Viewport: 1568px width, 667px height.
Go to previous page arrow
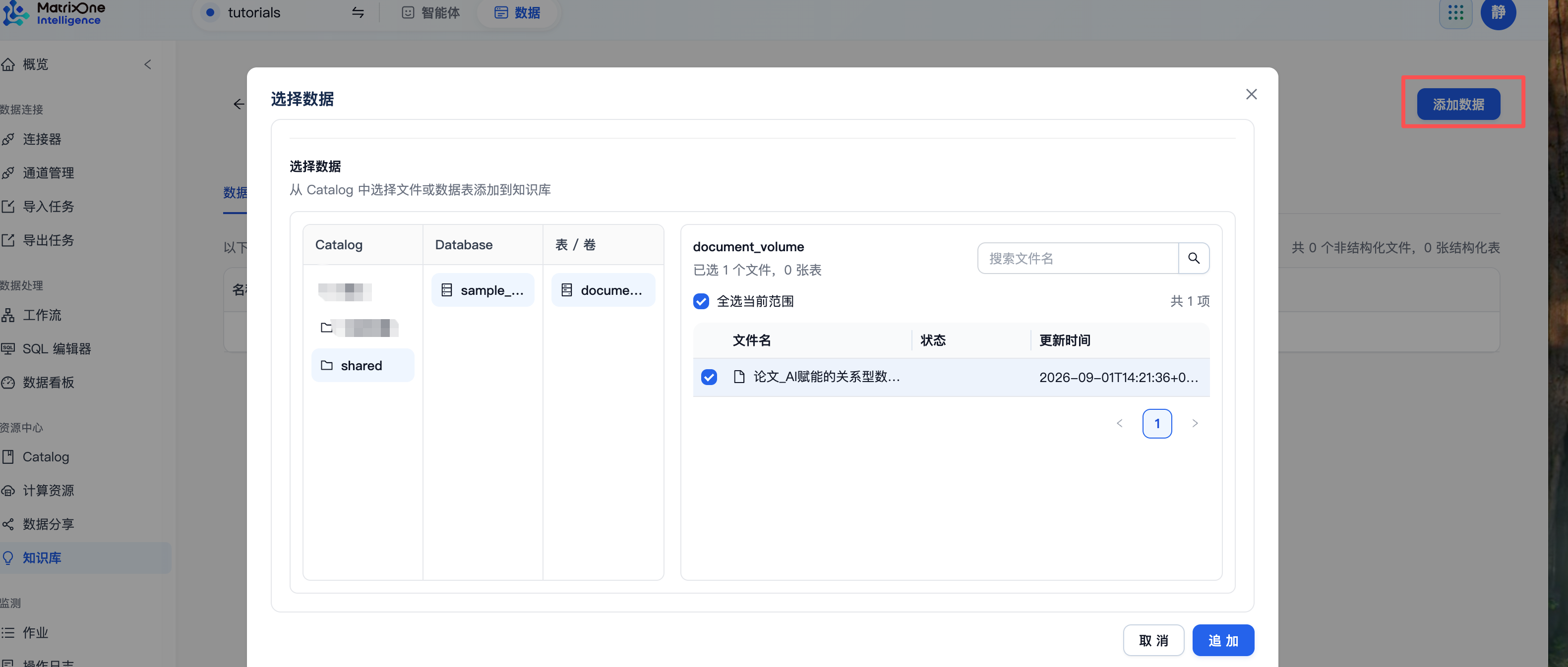point(1119,424)
